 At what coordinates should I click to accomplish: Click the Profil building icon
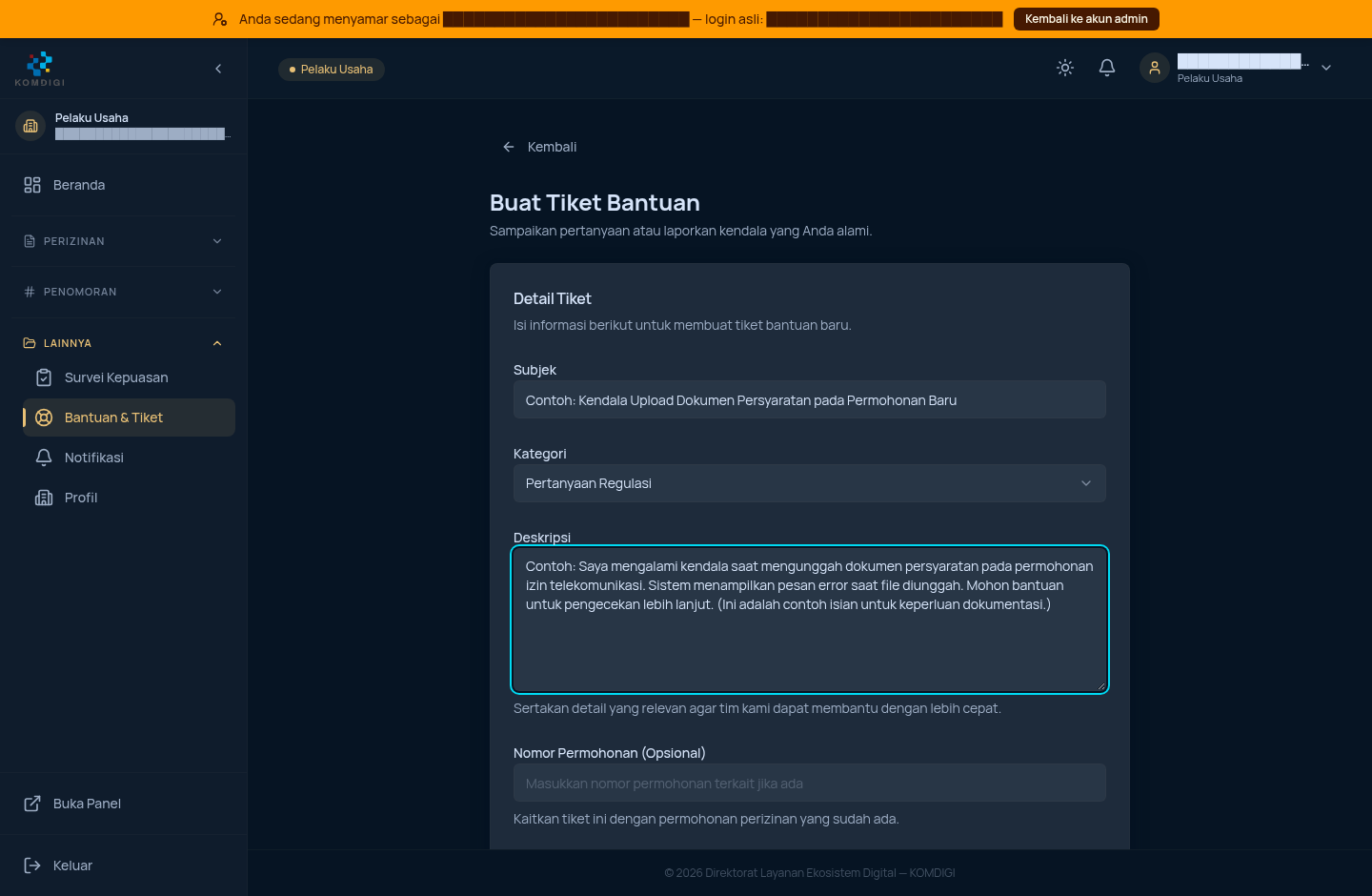pos(44,498)
